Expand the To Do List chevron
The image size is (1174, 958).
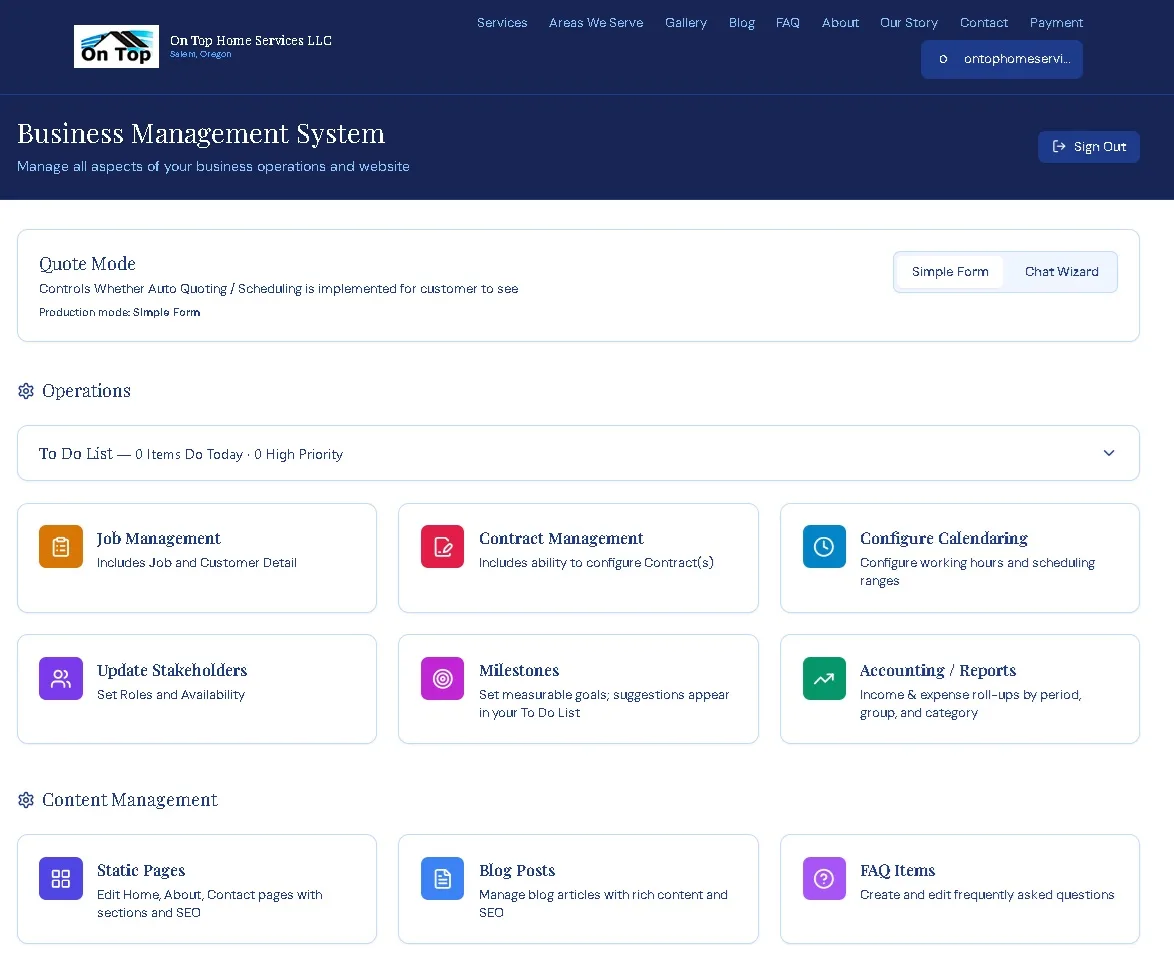(1109, 453)
